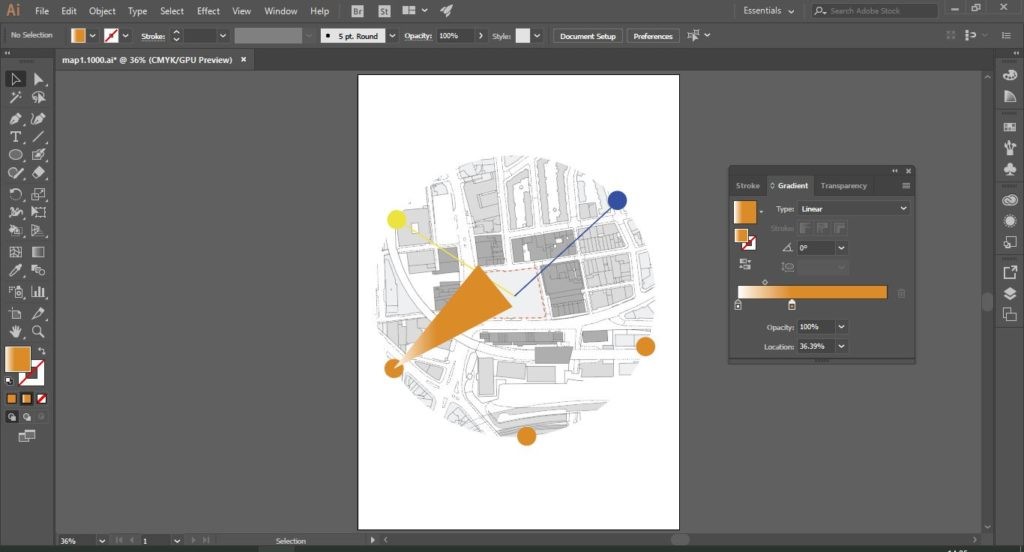The height and width of the screenshot is (552, 1024).
Task: Open control bar stroke color dropdown
Action: coord(125,36)
